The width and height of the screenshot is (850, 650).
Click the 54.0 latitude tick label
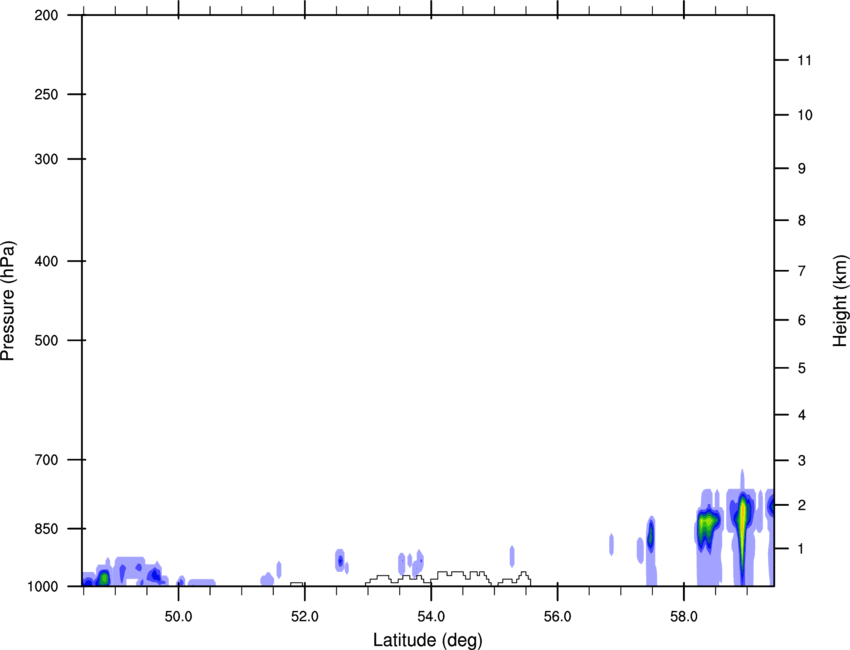click(x=431, y=617)
